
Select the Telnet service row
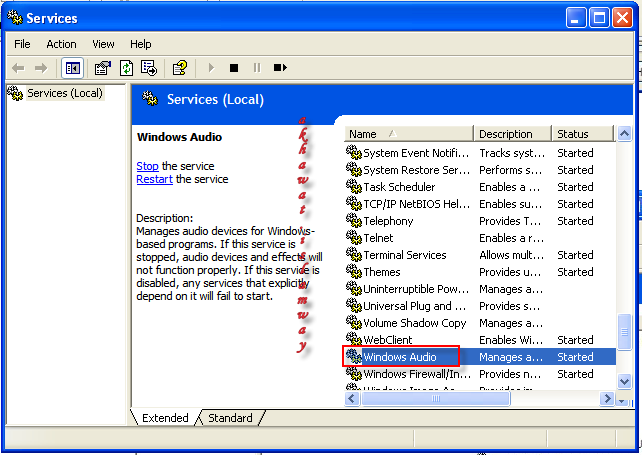[479, 238]
